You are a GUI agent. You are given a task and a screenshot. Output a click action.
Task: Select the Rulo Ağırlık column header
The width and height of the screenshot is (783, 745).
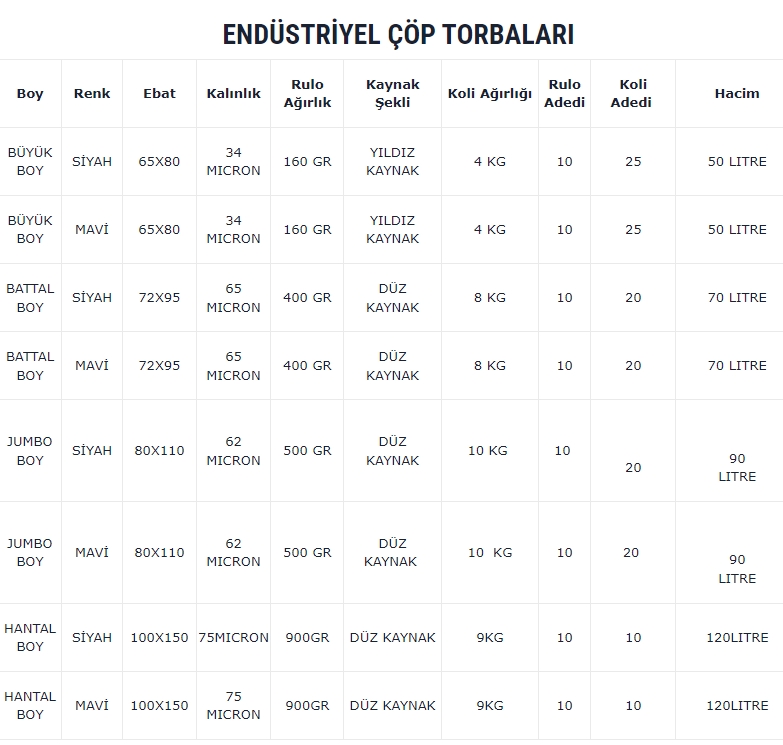[x=307, y=93]
